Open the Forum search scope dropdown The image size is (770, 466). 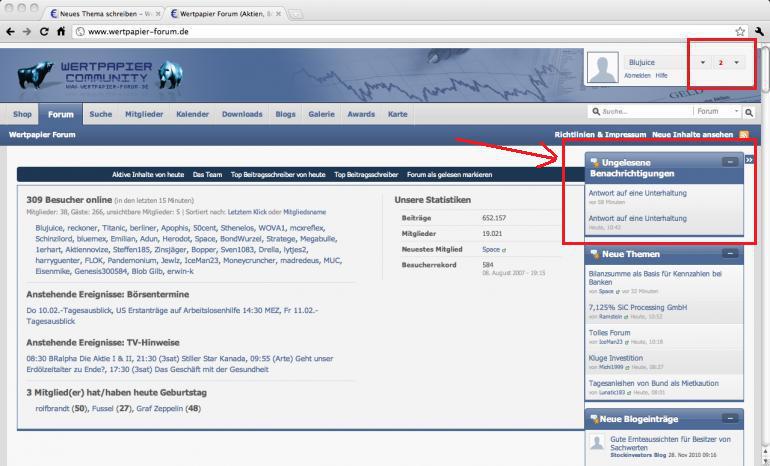pyautogui.click(x=717, y=111)
